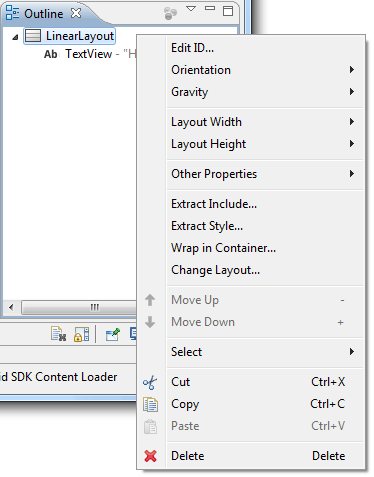Click the partially hidden monitor toolbar icon

click(x=133, y=334)
